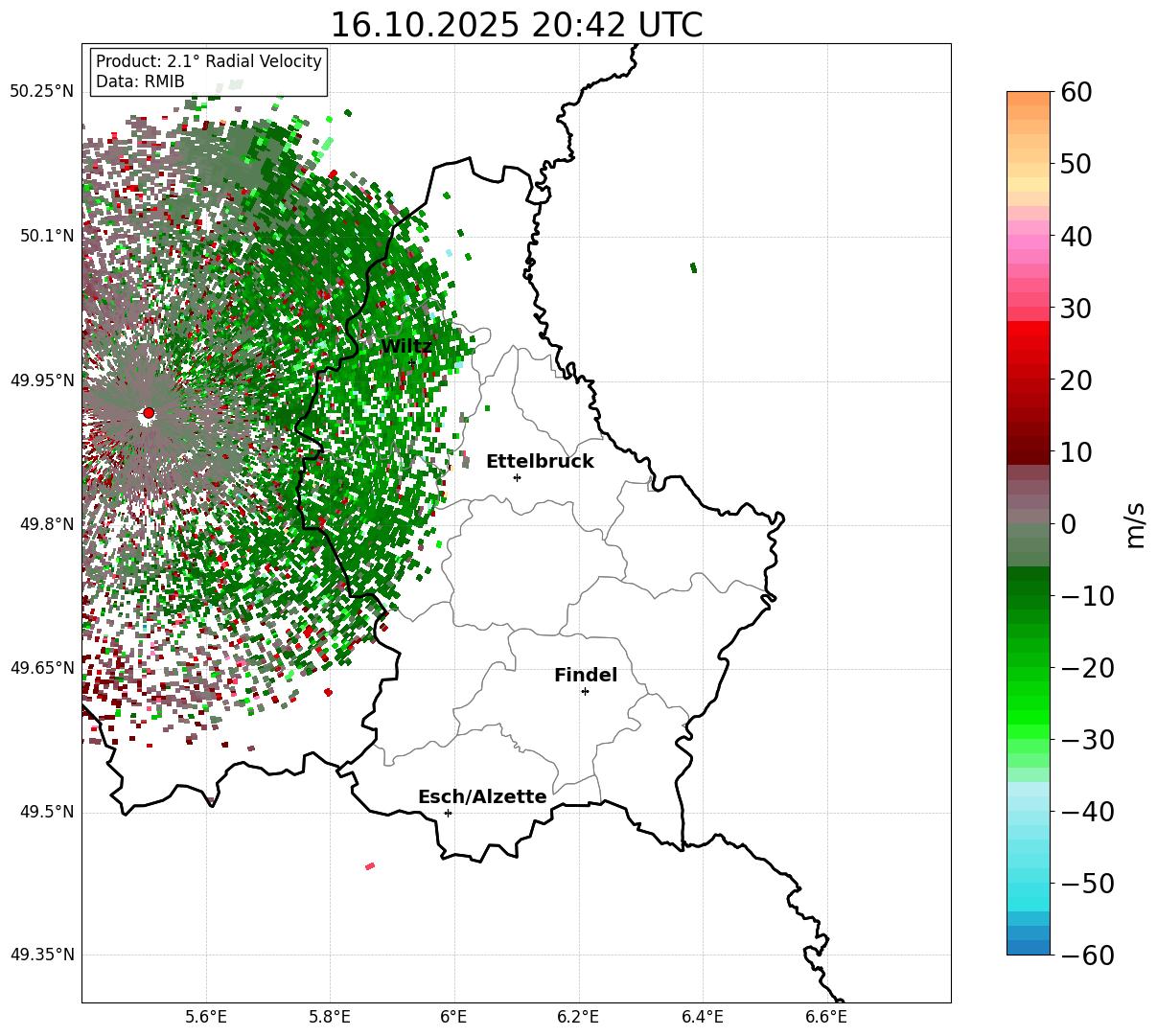Screen dimensions: 1157x1036
Task: Click the latitude label 49.35°N
Action: coord(42,955)
